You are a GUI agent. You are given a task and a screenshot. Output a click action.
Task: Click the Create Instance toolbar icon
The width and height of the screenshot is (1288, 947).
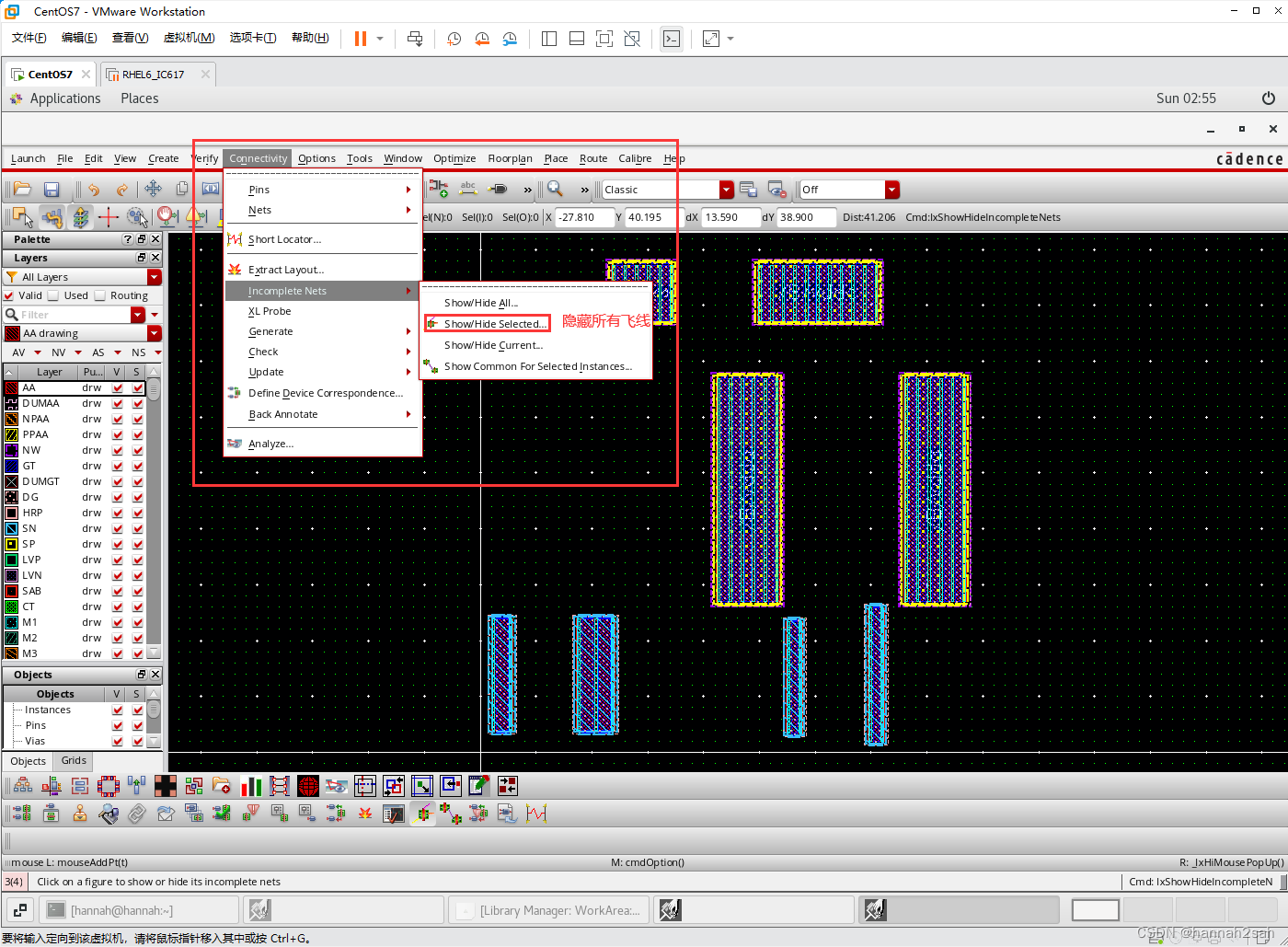439,190
